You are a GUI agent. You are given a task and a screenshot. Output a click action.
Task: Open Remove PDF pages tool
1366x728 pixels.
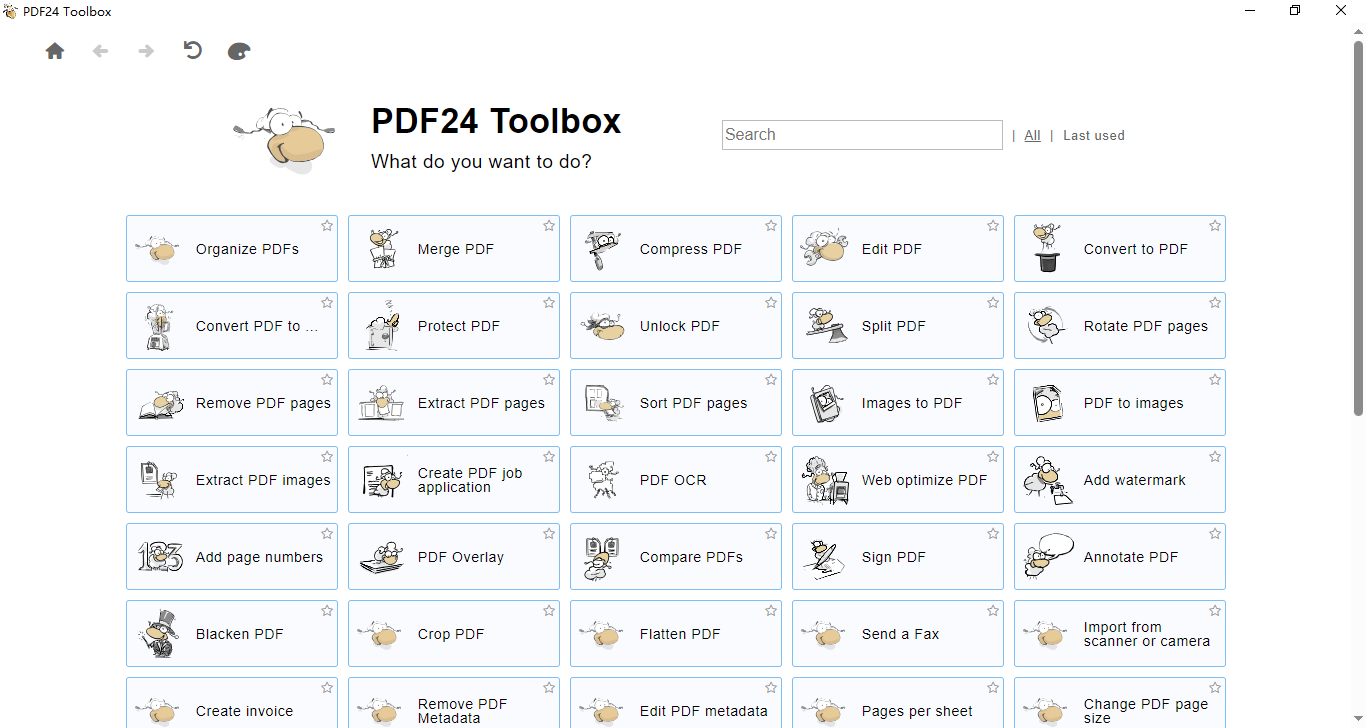click(x=232, y=403)
